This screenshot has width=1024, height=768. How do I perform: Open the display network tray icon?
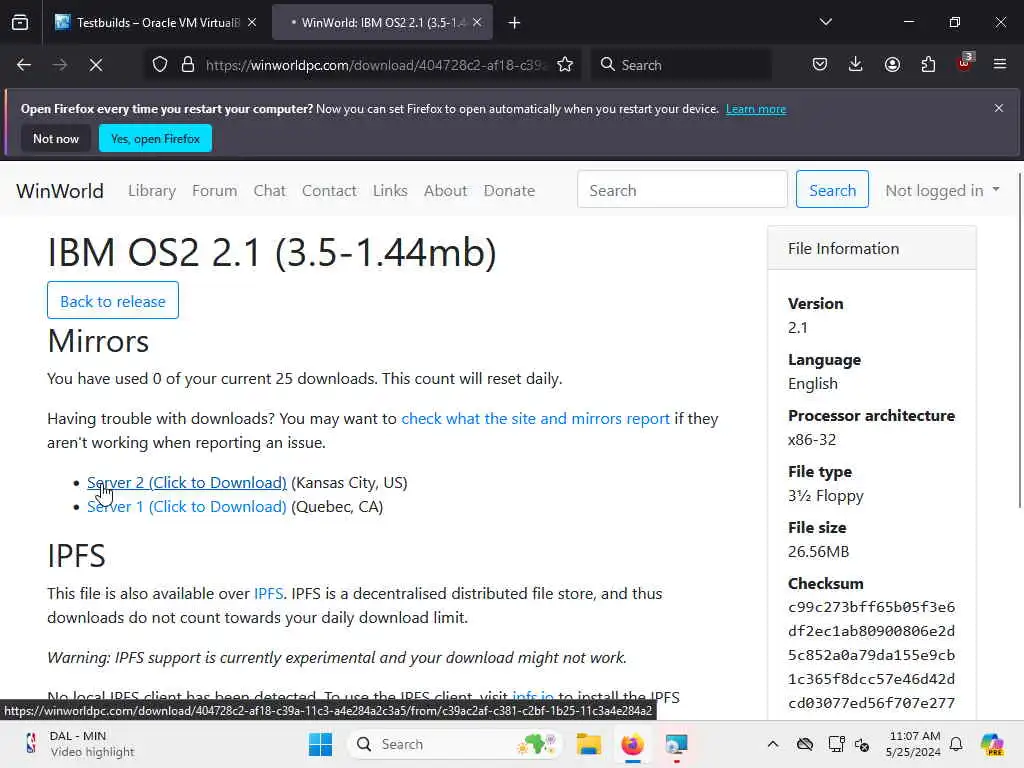click(836, 744)
